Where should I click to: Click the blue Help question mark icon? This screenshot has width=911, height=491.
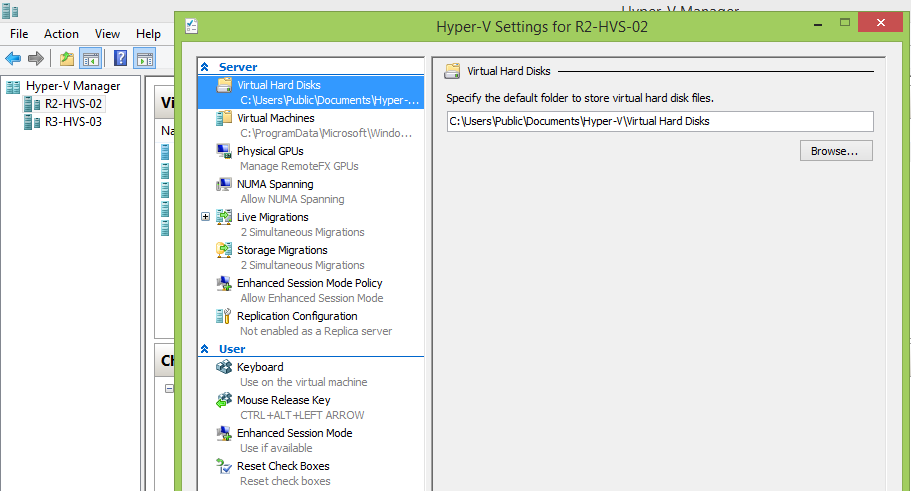[x=120, y=58]
